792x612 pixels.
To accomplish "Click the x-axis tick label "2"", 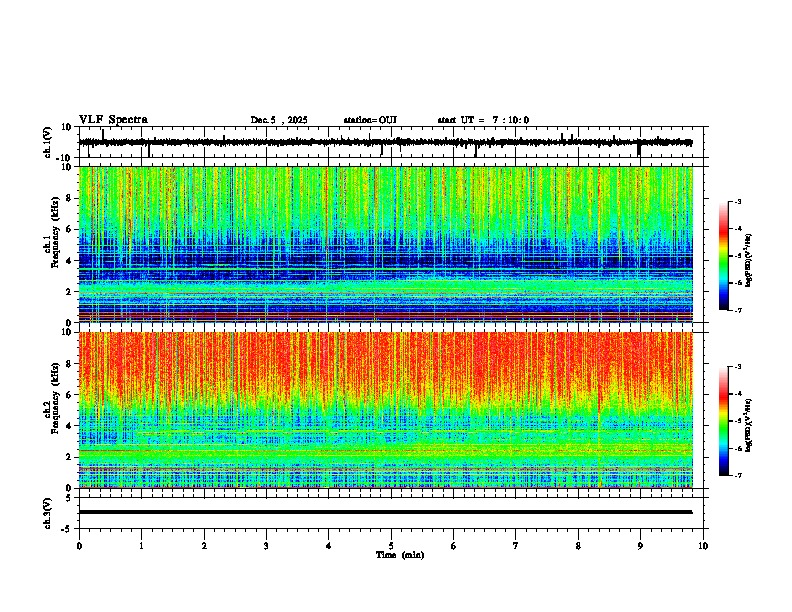I will [x=204, y=546].
